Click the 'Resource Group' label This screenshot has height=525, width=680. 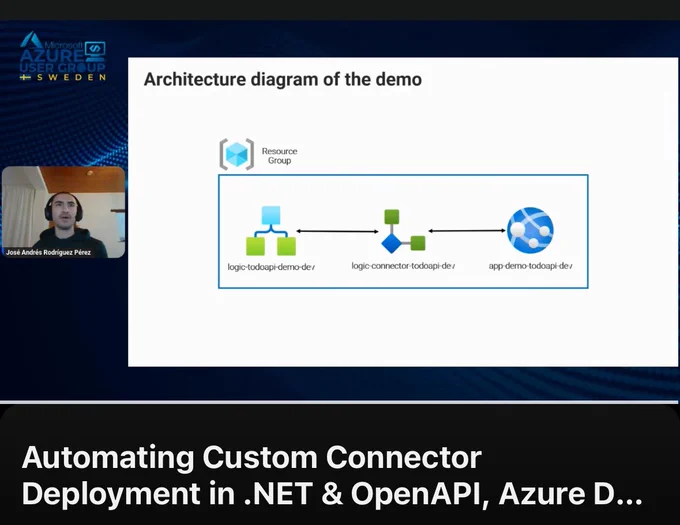tap(279, 156)
